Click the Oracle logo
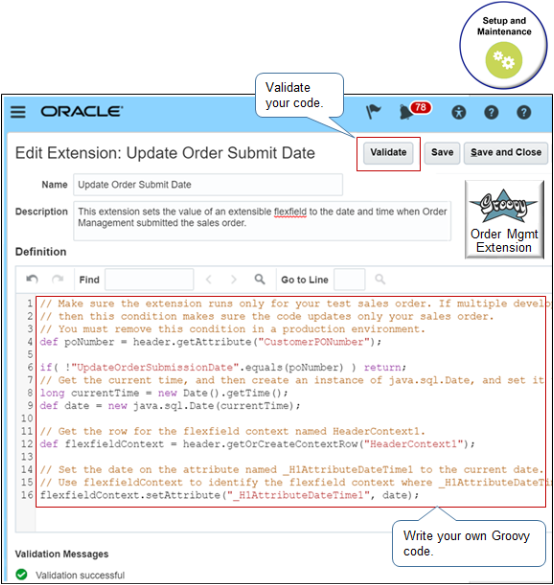This screenshot has height=585, width=554. pos(82,112)
